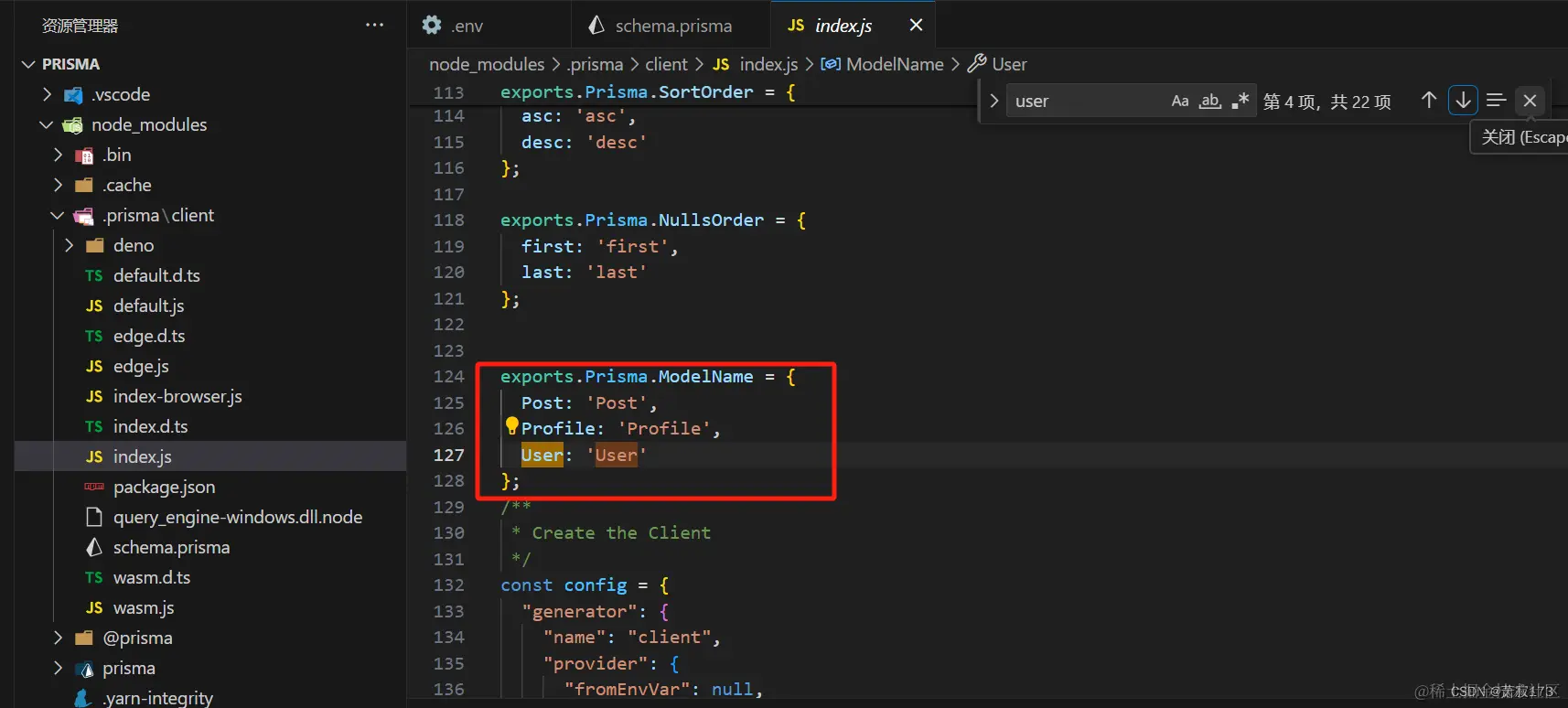
Task: Click the config constant on line 132
Action: coord(596,585)
